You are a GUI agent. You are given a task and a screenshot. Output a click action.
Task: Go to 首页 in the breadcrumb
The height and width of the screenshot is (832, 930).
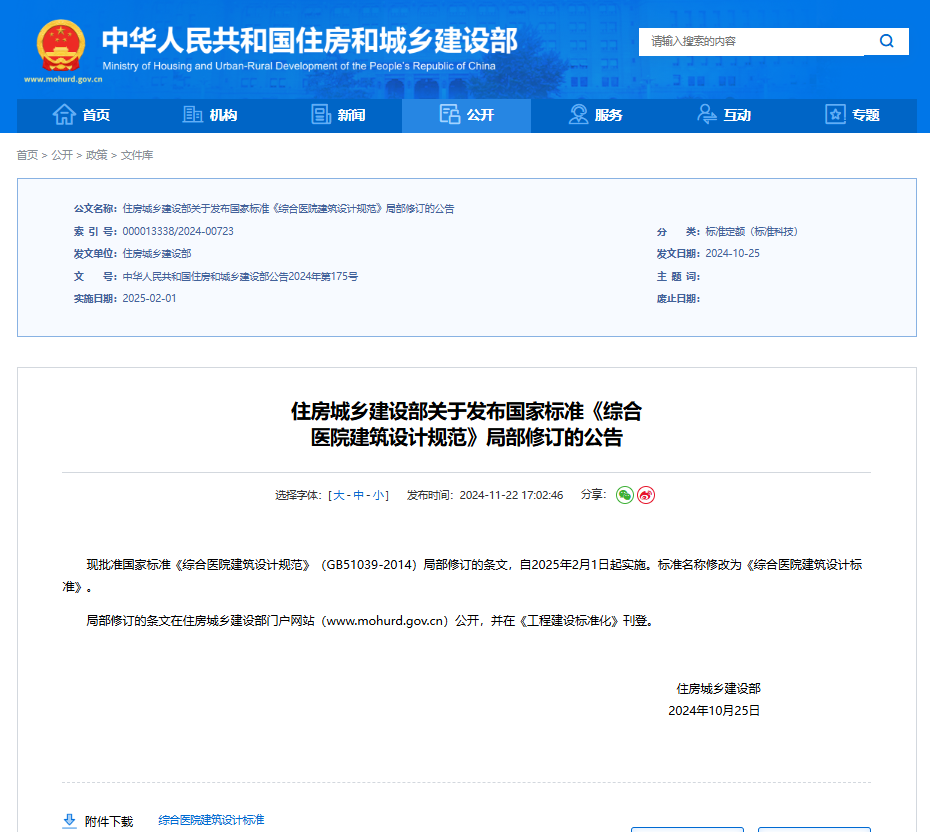click(27, 155)
